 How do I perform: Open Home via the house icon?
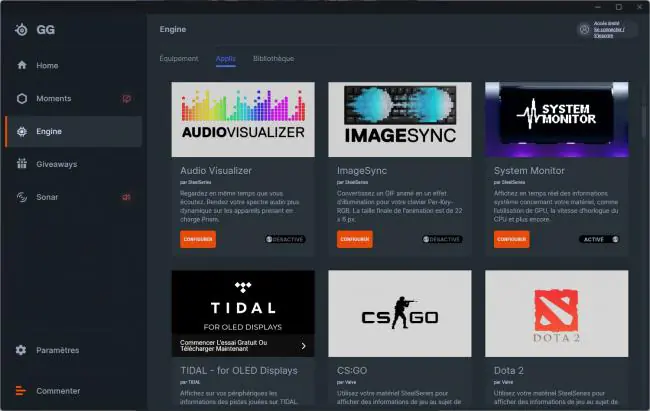(22, 65)
